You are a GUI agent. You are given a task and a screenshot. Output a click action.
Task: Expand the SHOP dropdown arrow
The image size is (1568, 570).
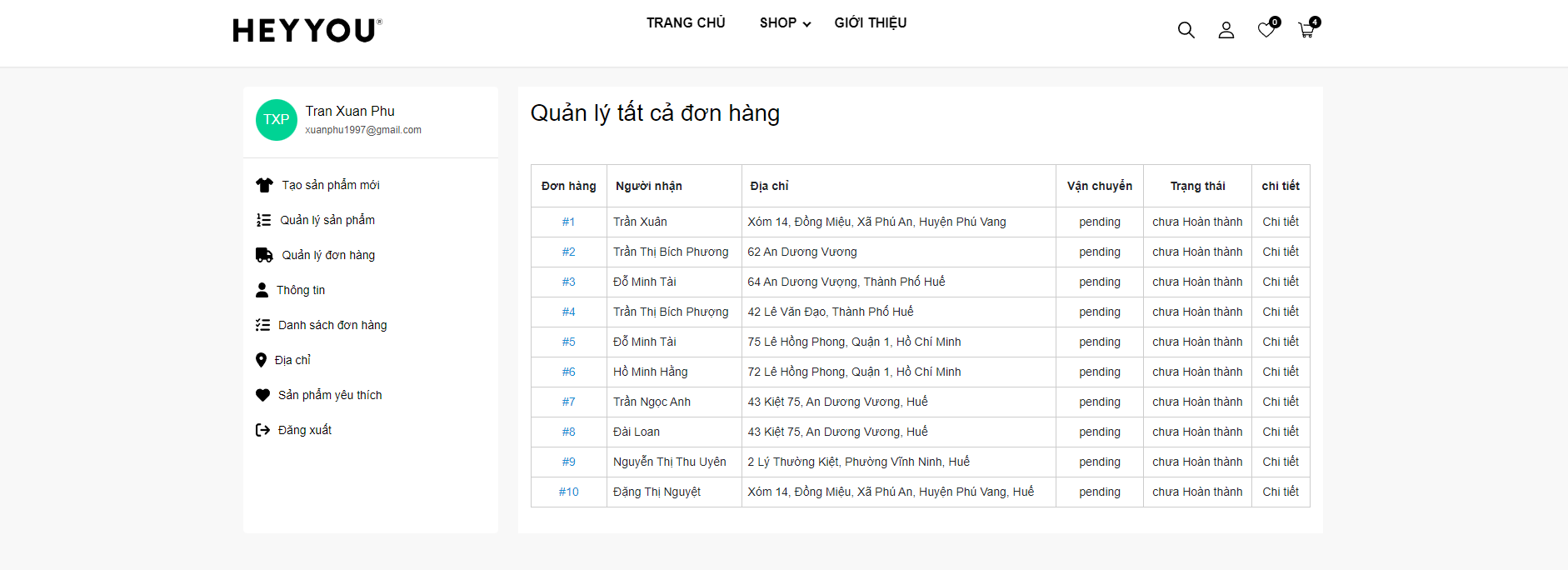click(x=806, y=24)
